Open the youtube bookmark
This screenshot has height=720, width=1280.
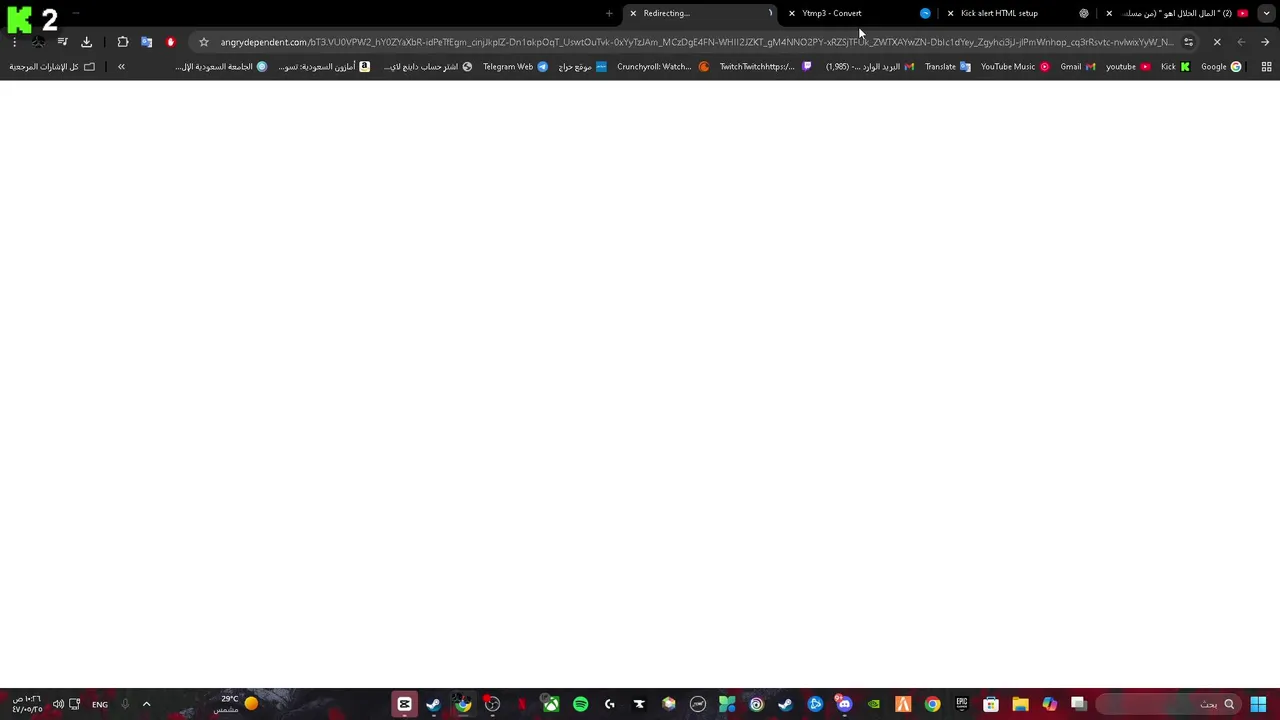1128,67
